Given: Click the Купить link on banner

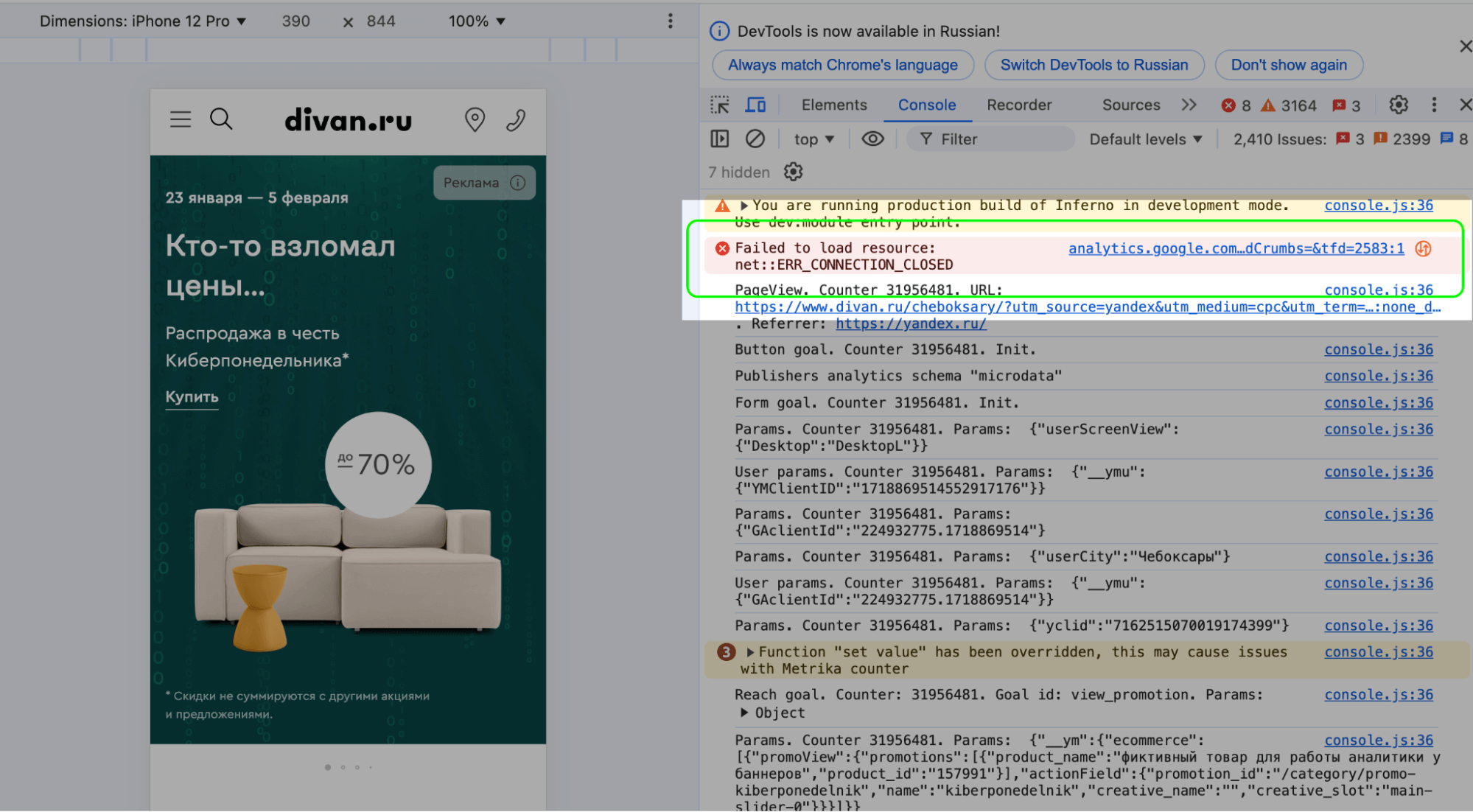Looking at the screenshot, I should [x=192, y=396].
